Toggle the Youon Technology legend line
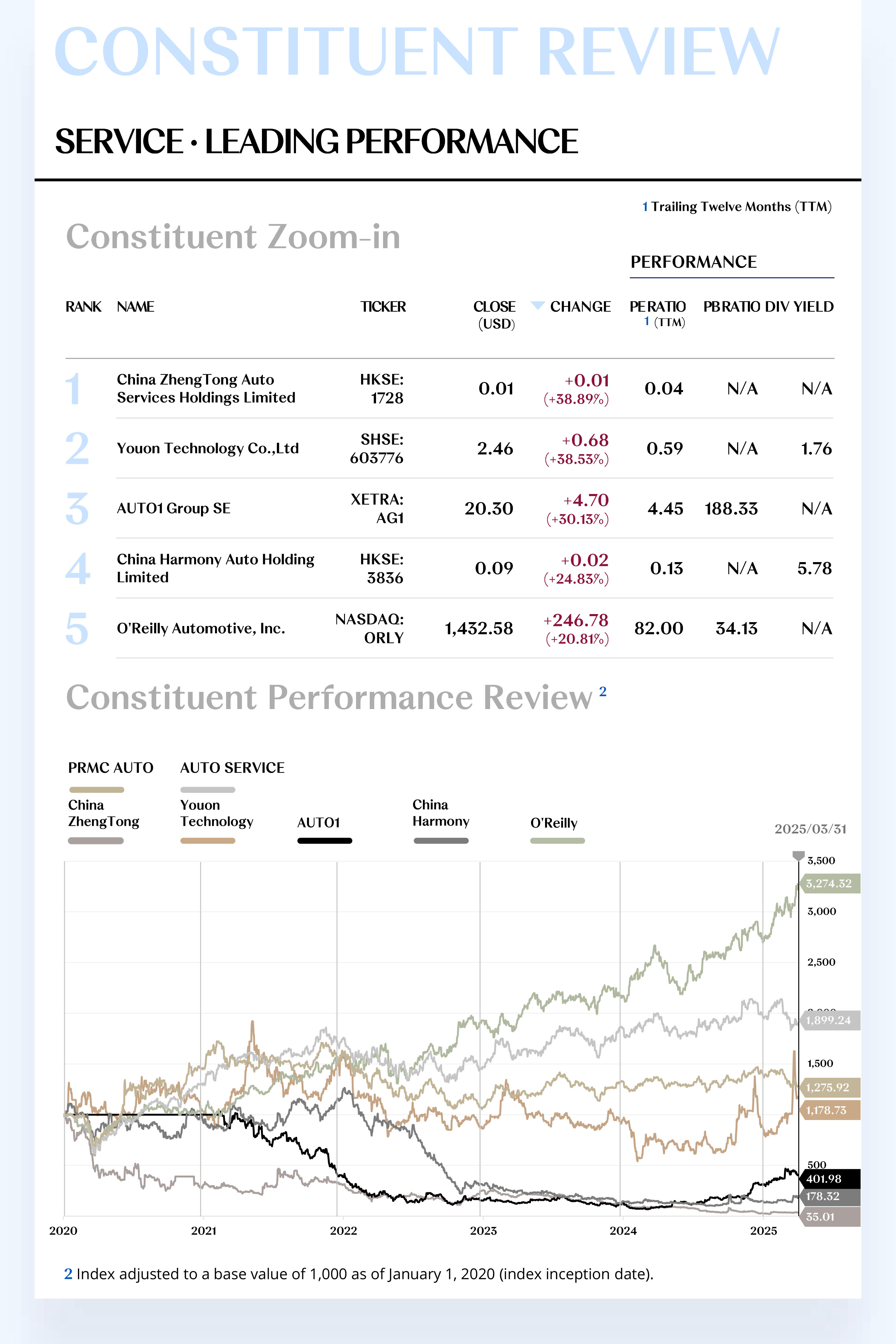Viewport: 896px width, 1344px height. point(208,840)
